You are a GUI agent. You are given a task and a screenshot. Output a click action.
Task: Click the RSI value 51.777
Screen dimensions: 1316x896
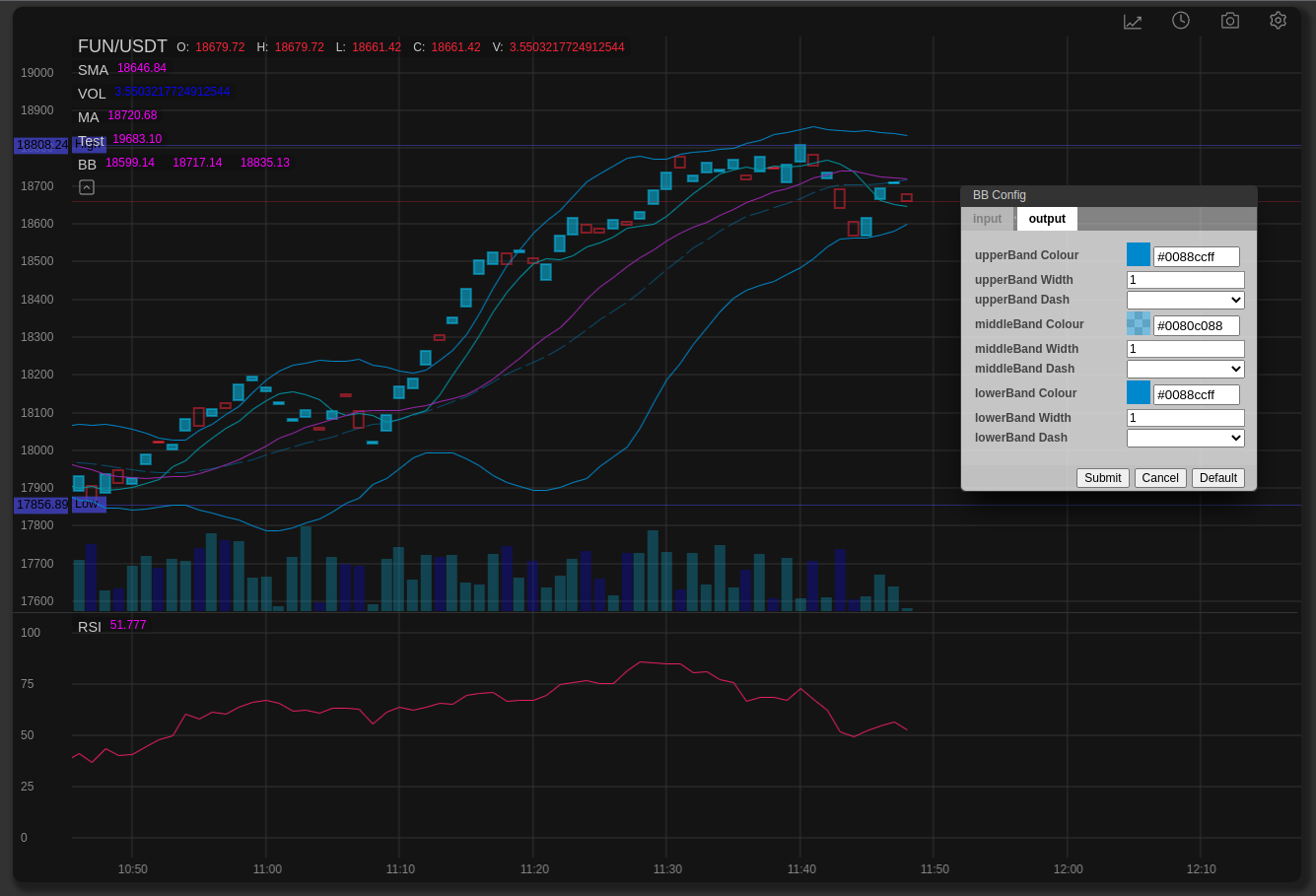pos(128,625)
